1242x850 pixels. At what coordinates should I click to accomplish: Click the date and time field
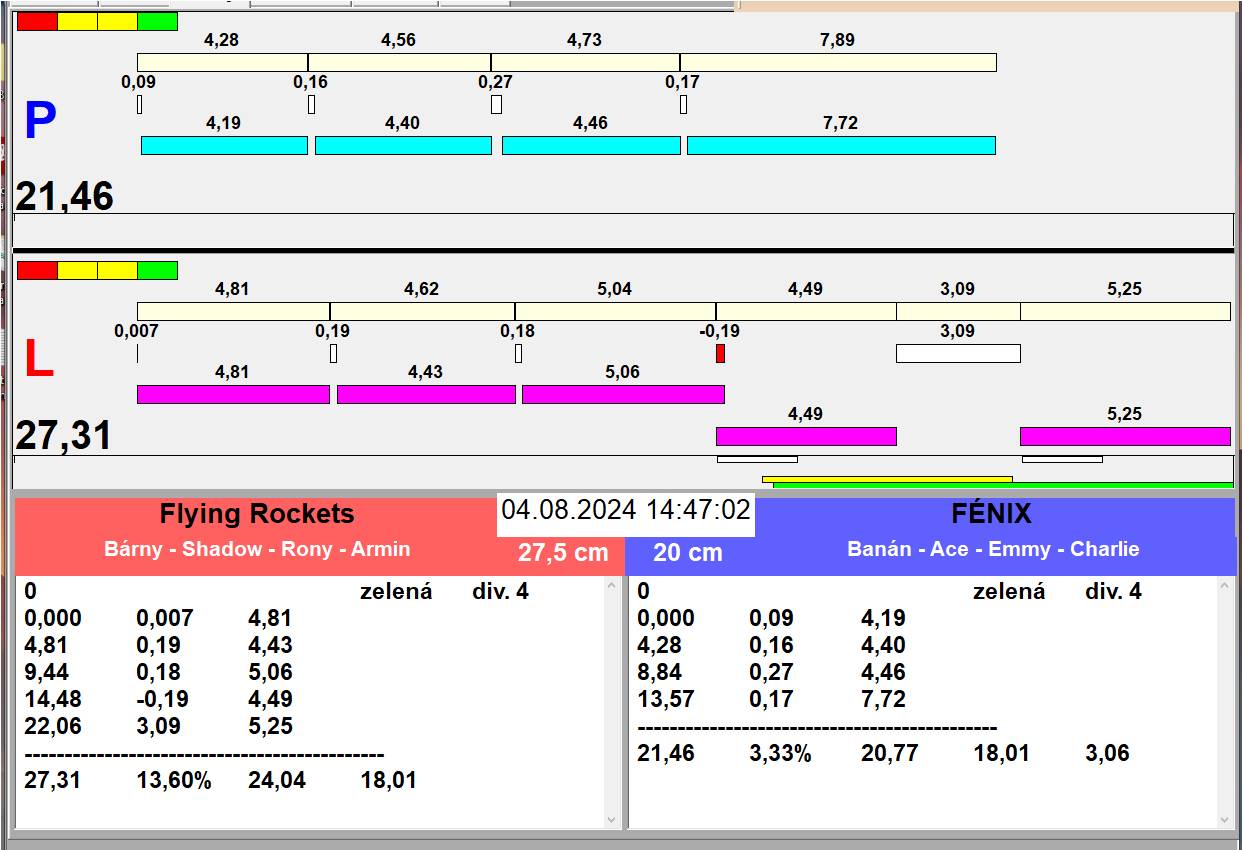pyautogui.click(x=625, y=510)
